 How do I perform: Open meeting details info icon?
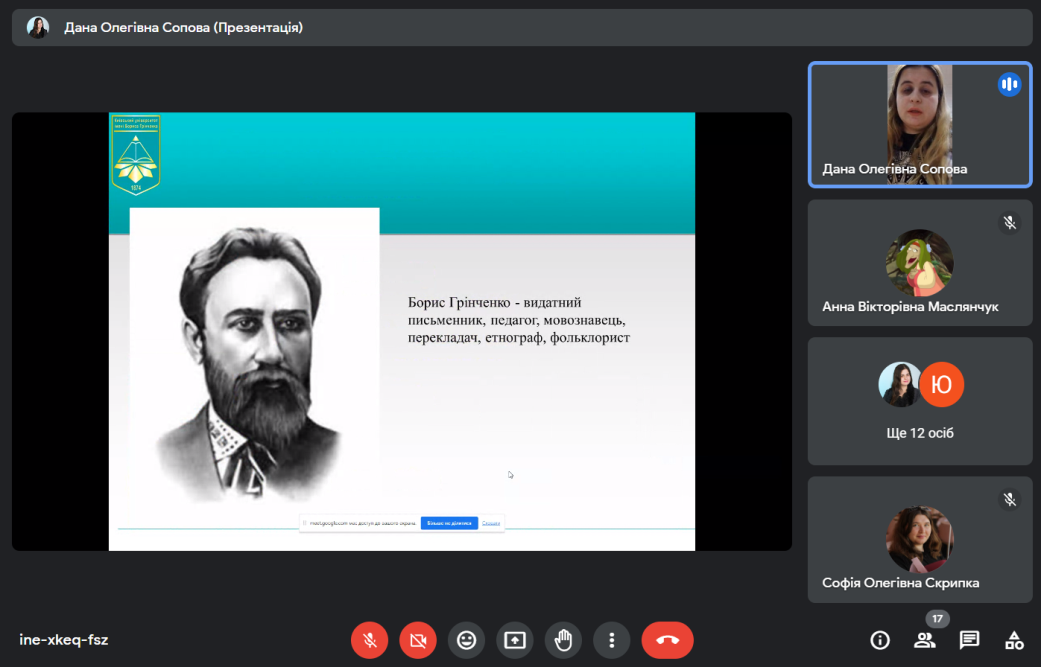tap(880, 640)
